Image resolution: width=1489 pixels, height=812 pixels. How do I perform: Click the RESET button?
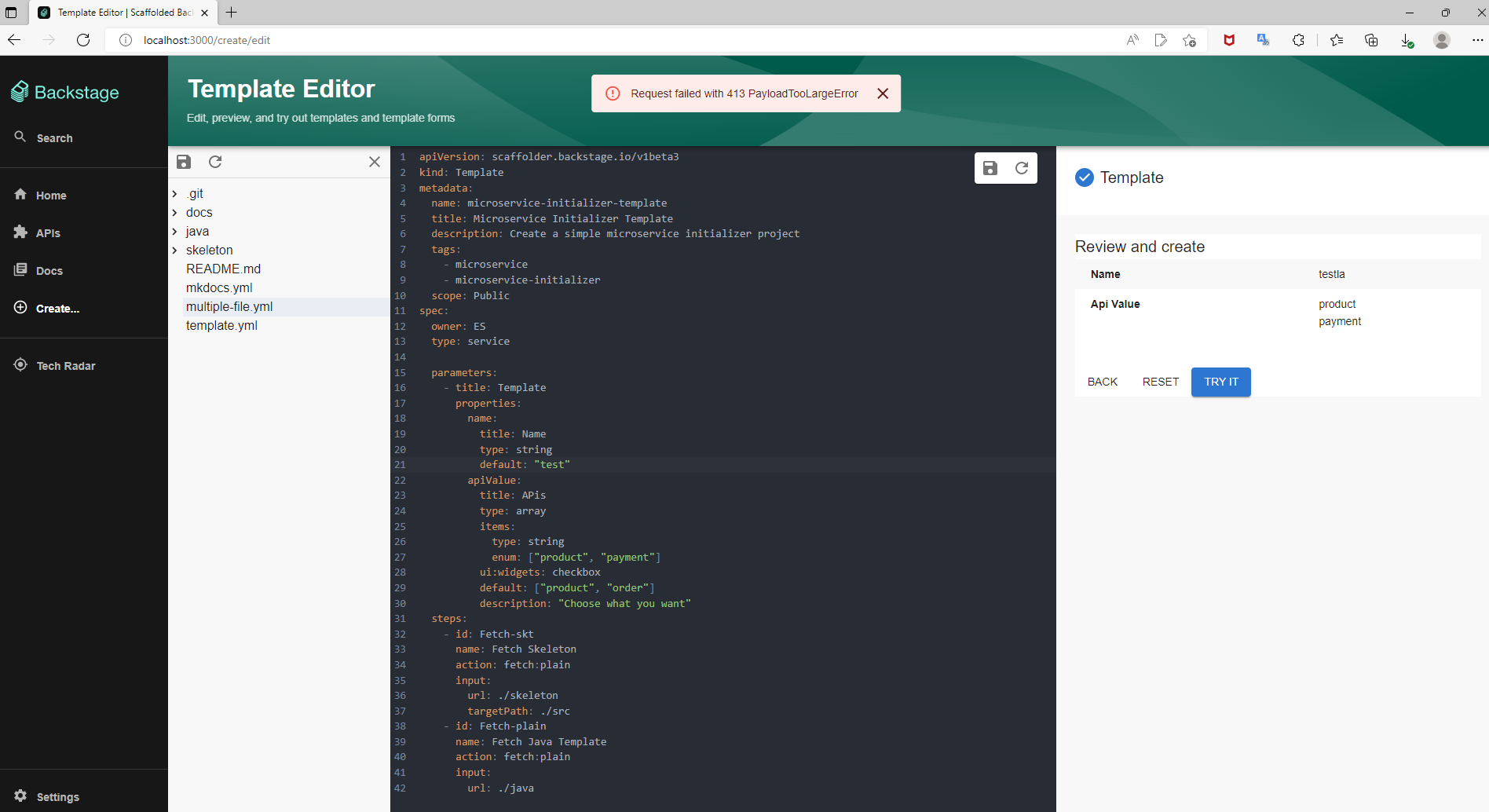(1160, 382)
